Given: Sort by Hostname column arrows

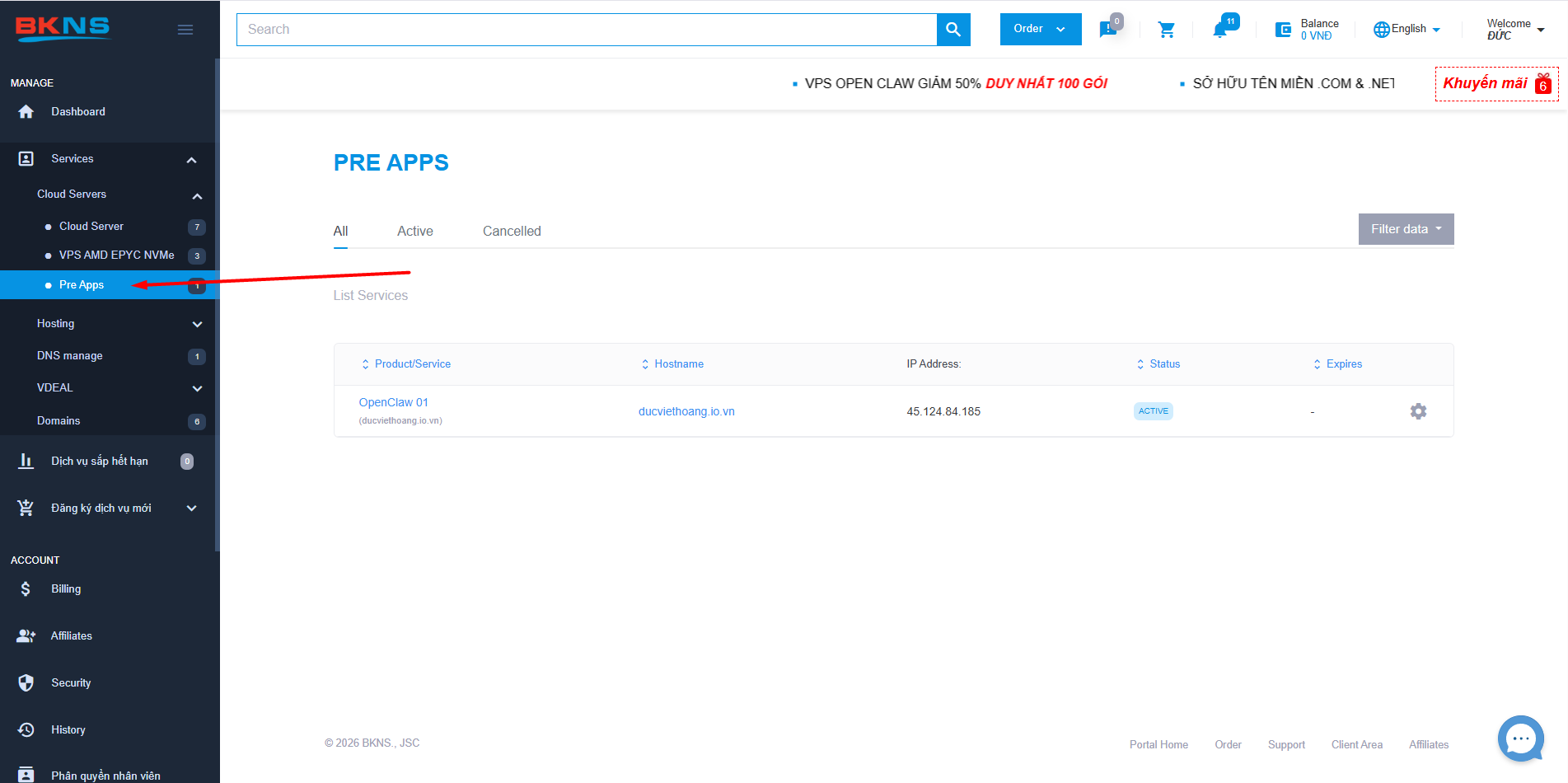Looking at the screenshot, I should click(645, 364).
